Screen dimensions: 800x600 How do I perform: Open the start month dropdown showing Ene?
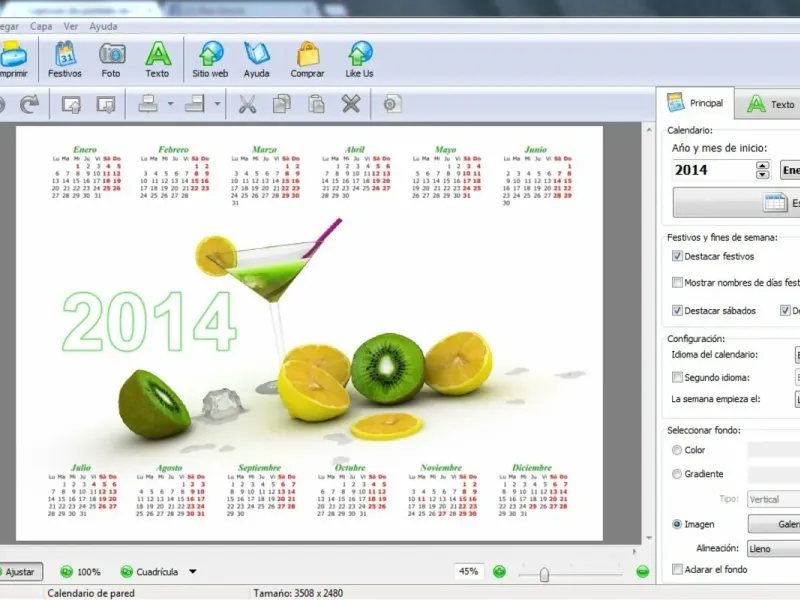coord(790,170)
